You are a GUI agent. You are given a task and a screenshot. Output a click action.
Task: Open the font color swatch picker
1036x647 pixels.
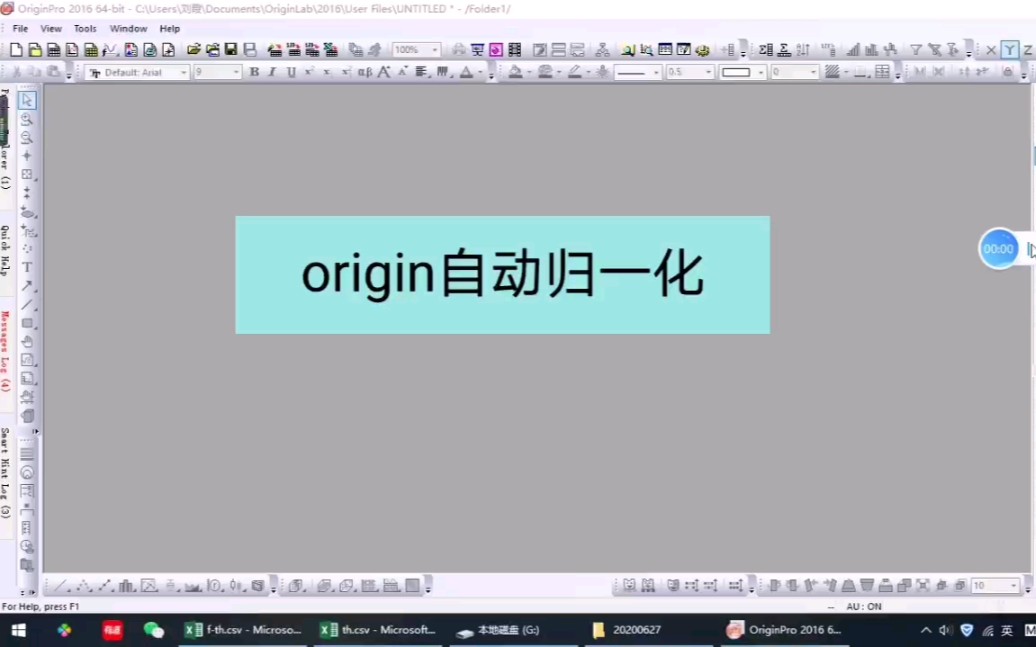[x=478, y=71]
